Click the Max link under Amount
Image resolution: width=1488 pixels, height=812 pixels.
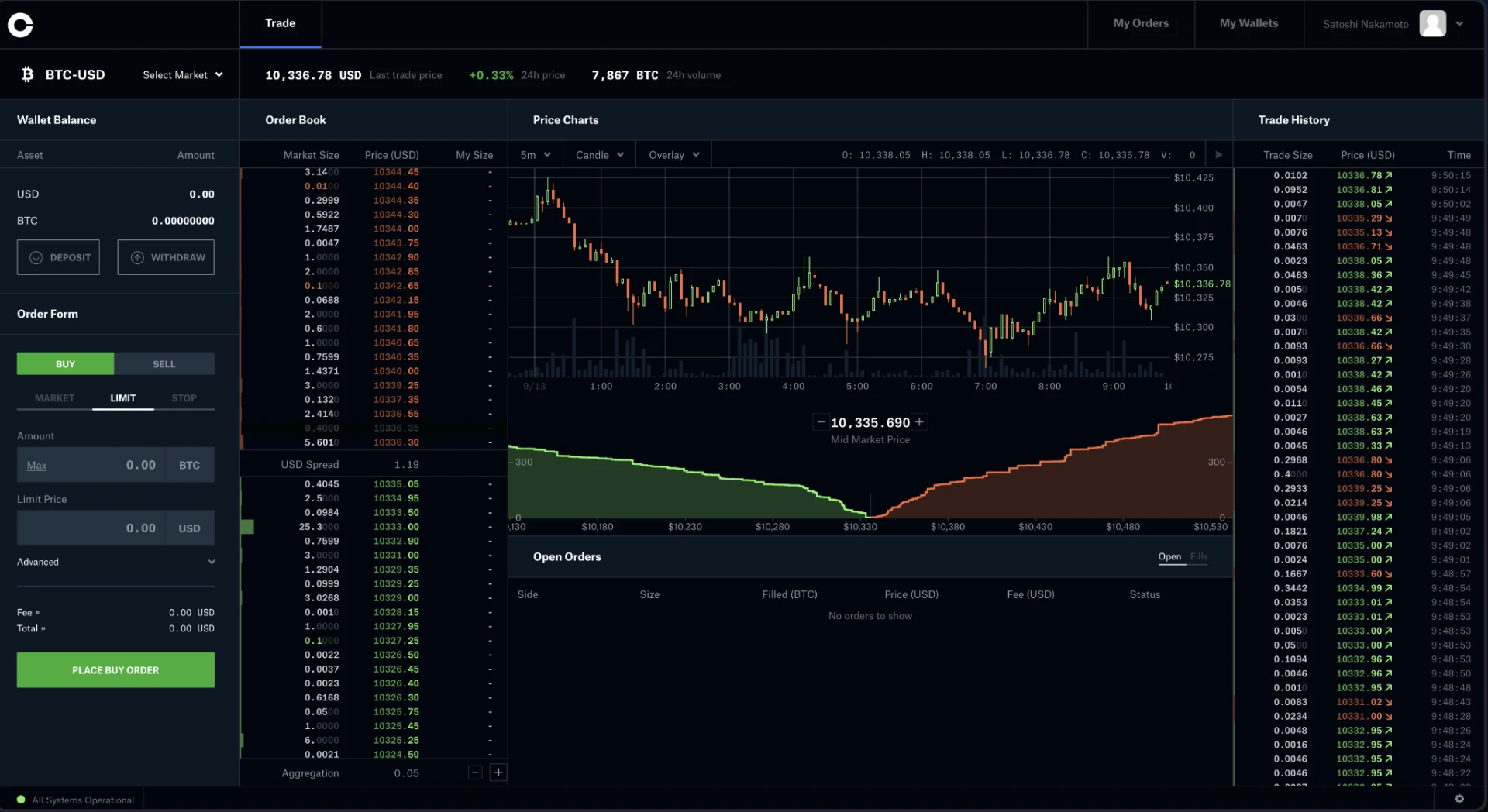click(36, 466)
